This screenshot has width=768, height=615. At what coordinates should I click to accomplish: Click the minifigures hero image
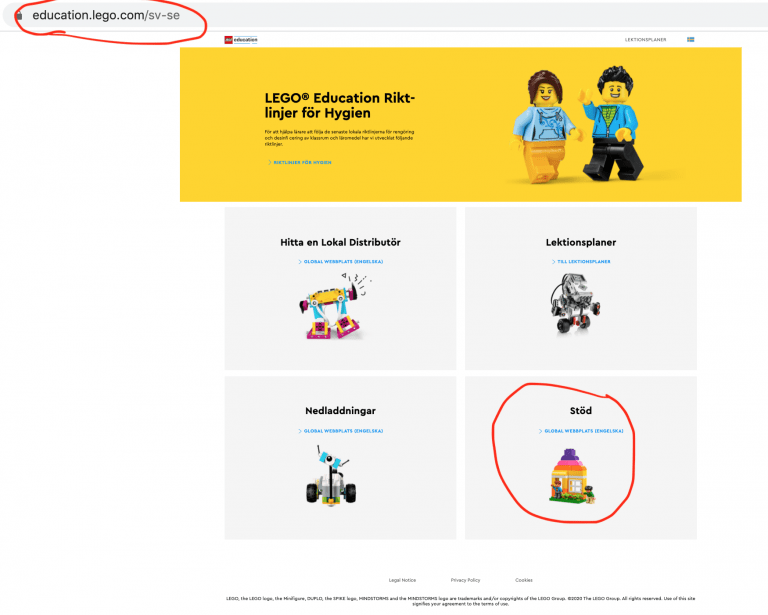click(x=579, y=125)
